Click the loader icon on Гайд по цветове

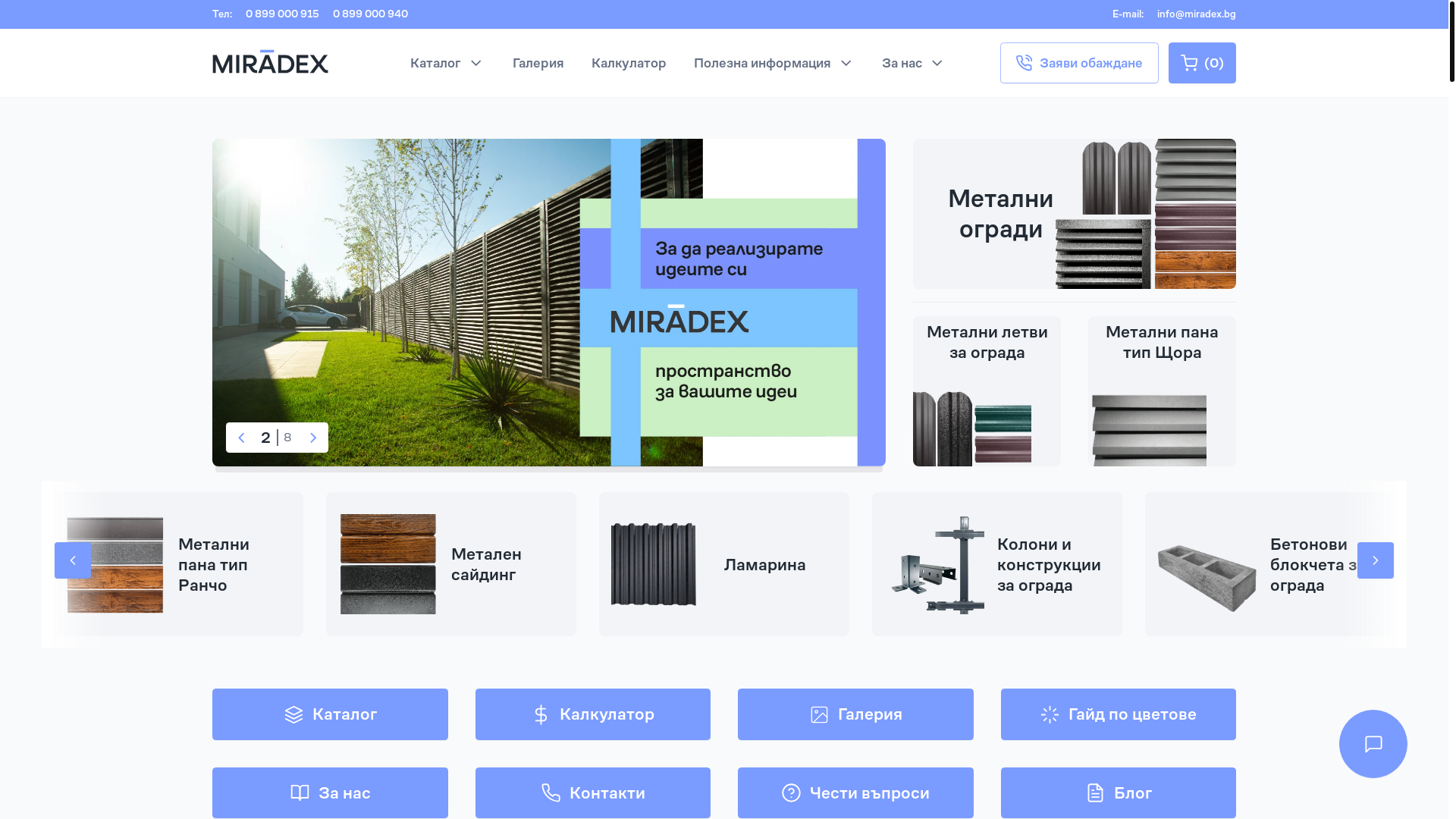1050,714
